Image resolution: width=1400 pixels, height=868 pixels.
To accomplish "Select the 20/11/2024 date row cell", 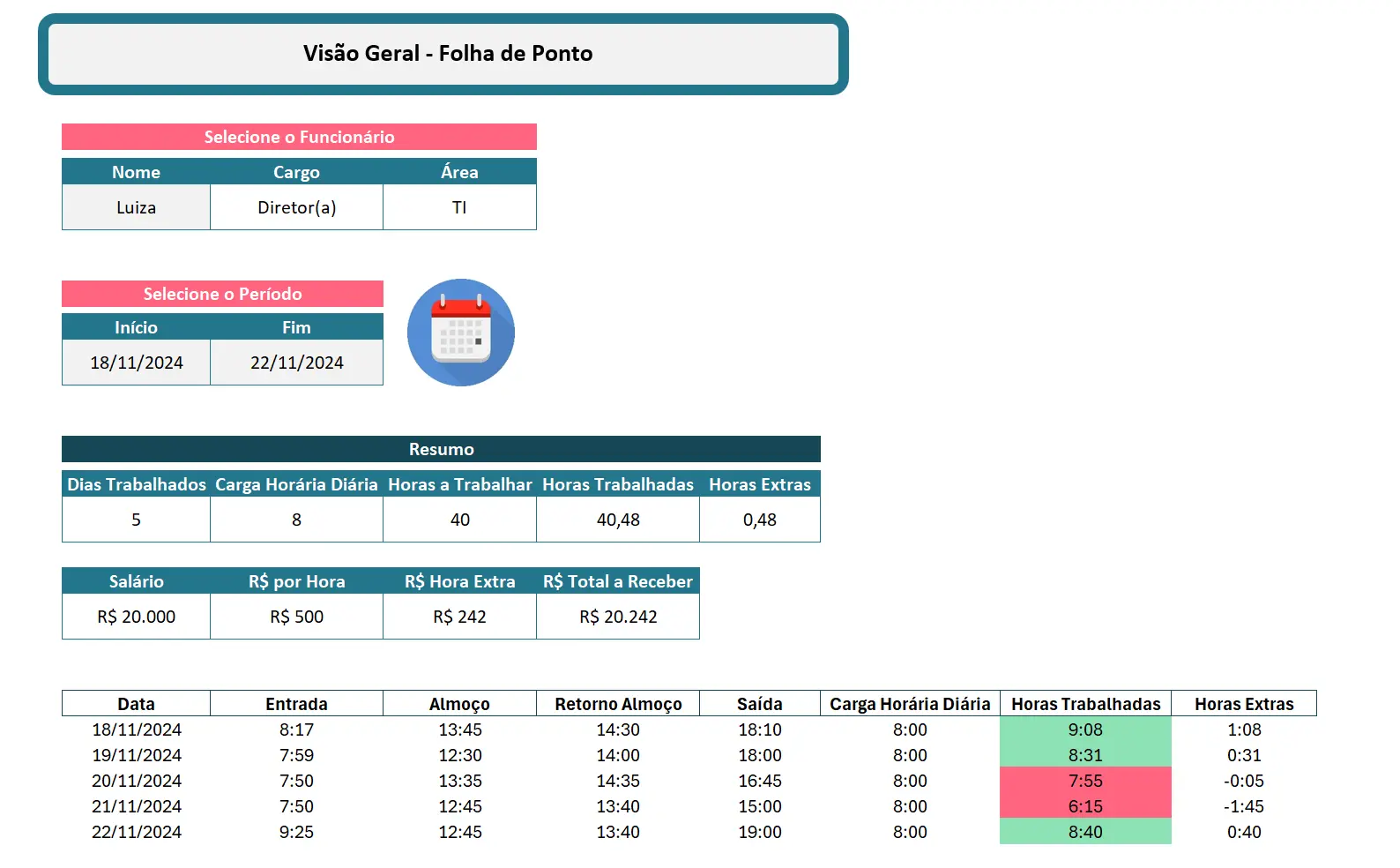I will (x=136, y=781).
